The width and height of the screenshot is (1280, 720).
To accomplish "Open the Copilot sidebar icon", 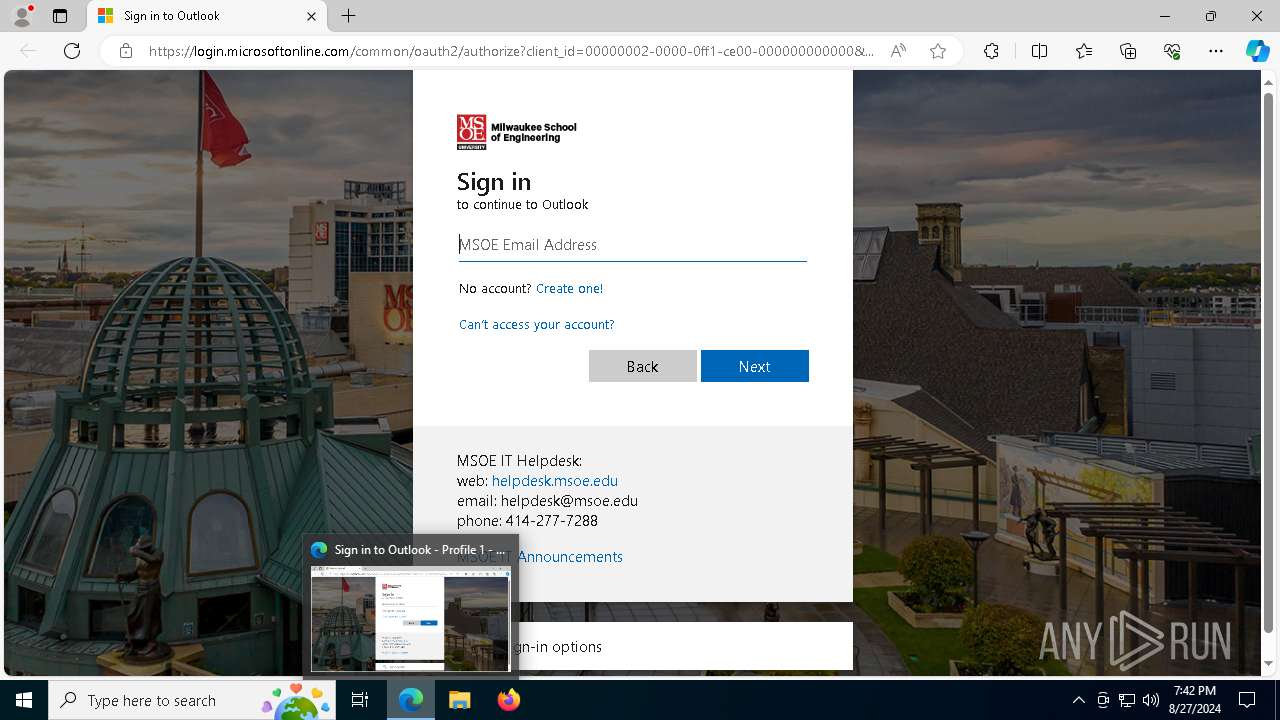I will tap(1257, 51).
